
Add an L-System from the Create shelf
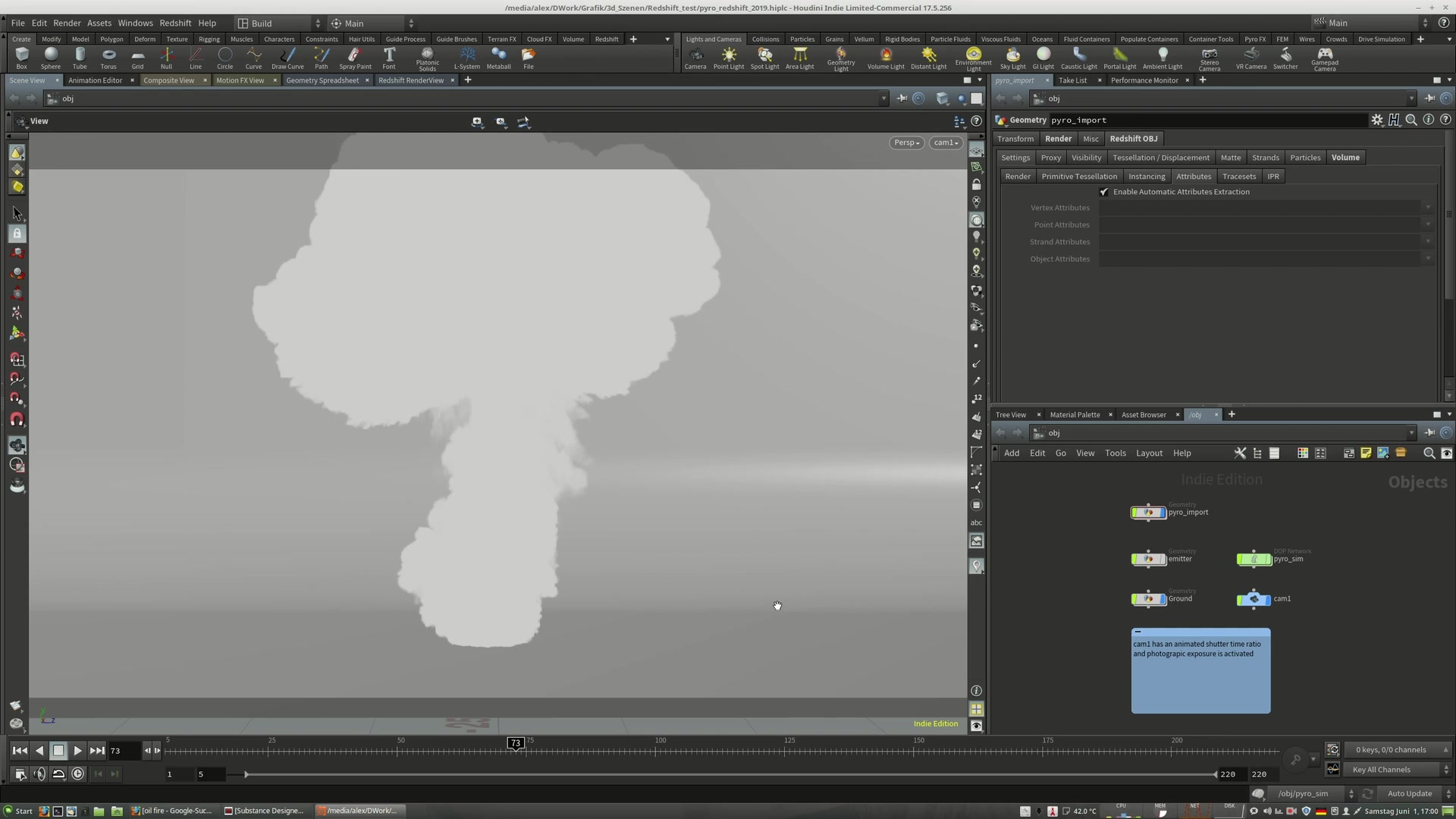[x=466, y=57]
